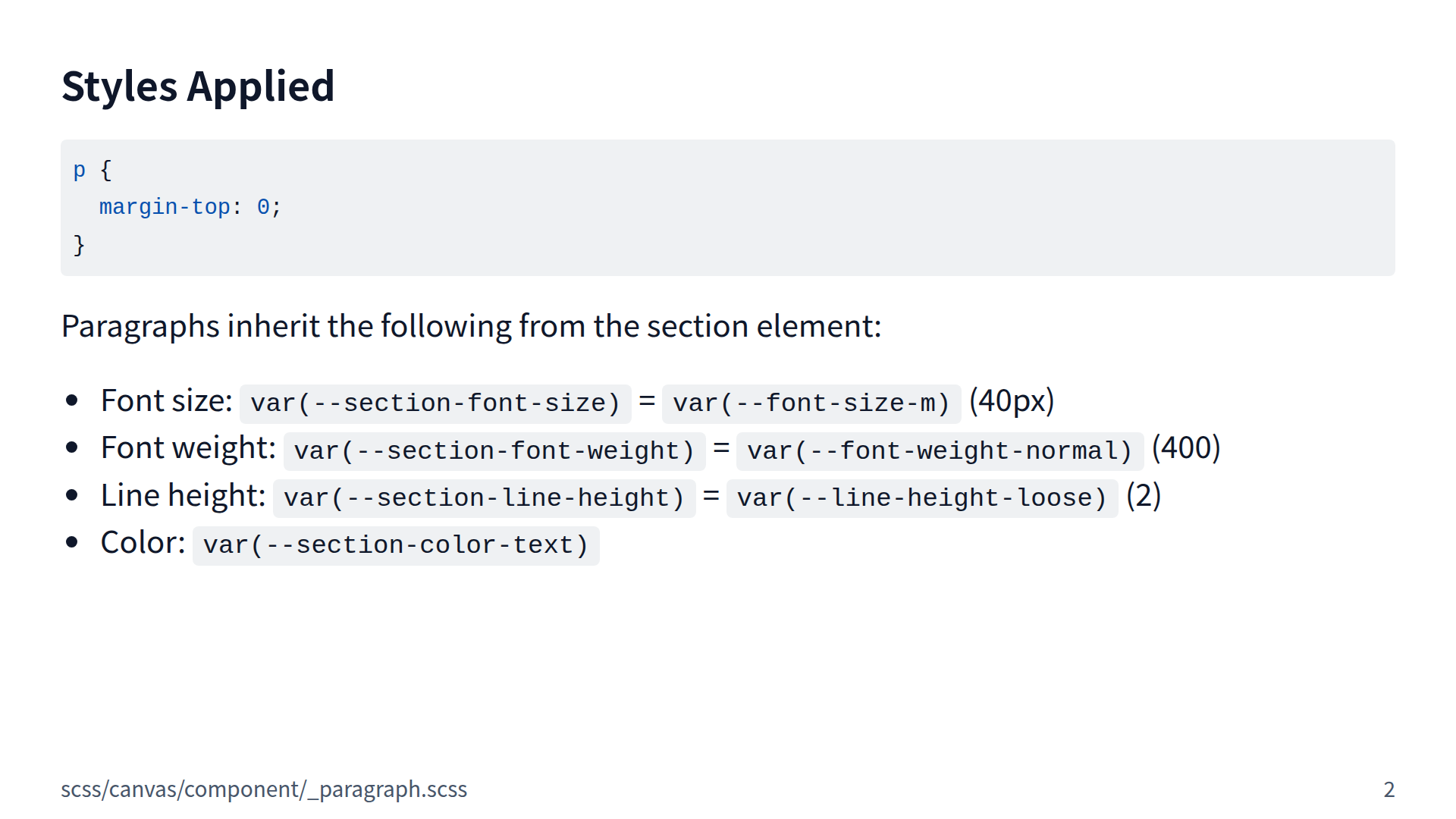
Task: Select the "margin-top: 0;" code line
Action: point(190,207)
